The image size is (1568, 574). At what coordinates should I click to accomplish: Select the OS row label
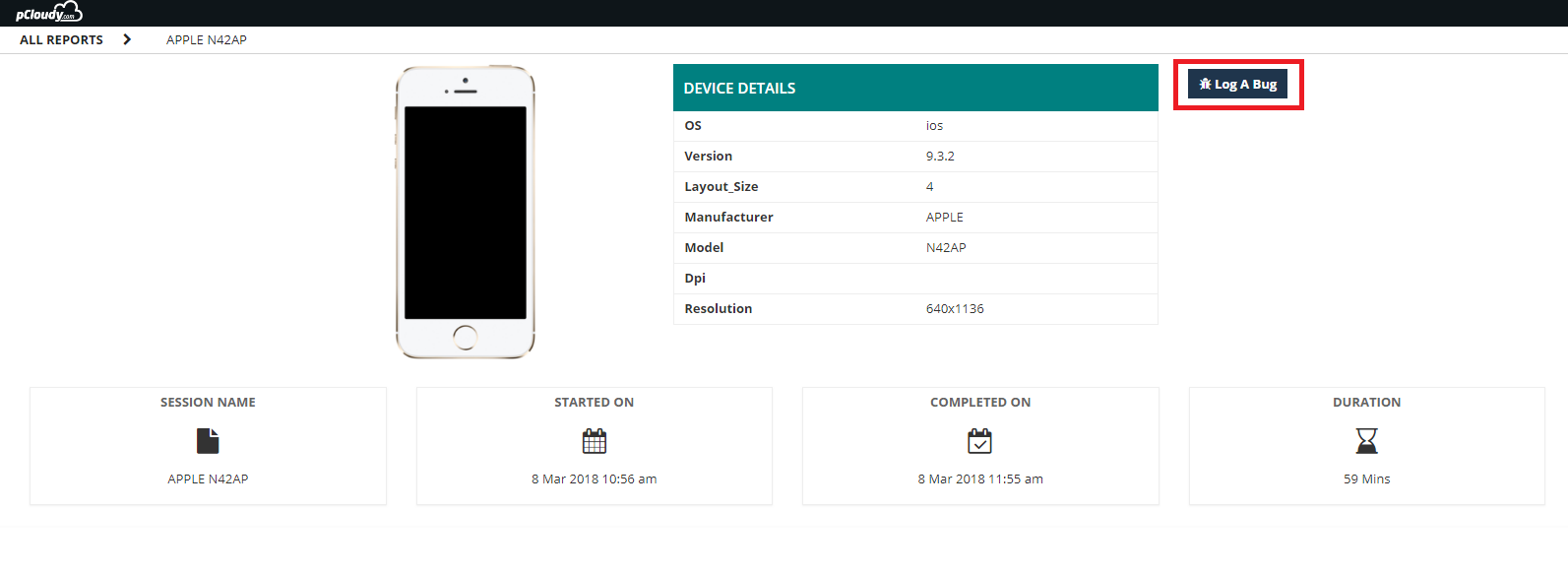(693, 126)
